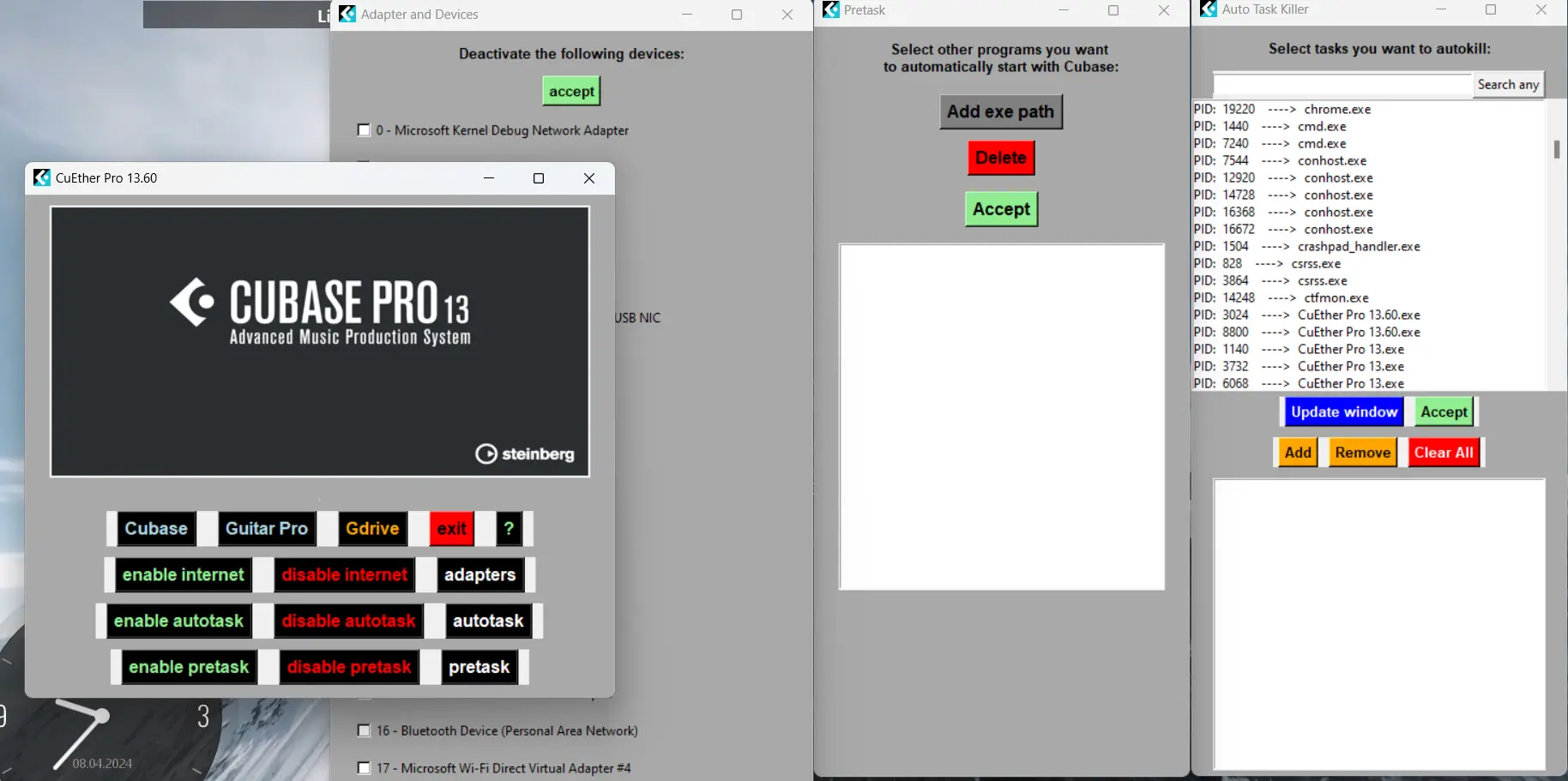Select conhost.exe PID 7544 row

(x=1369, y=160)
